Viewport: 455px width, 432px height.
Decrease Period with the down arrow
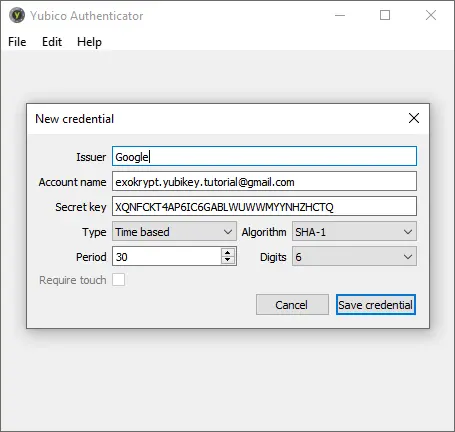pyautogui.click(x=228, y=260)
